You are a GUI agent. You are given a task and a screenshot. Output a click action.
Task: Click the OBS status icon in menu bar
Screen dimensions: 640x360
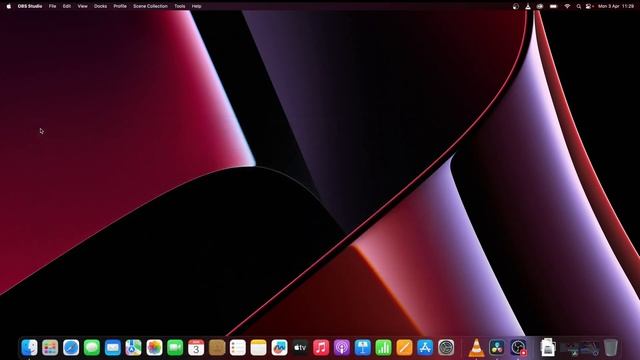[x=516, y=6]
